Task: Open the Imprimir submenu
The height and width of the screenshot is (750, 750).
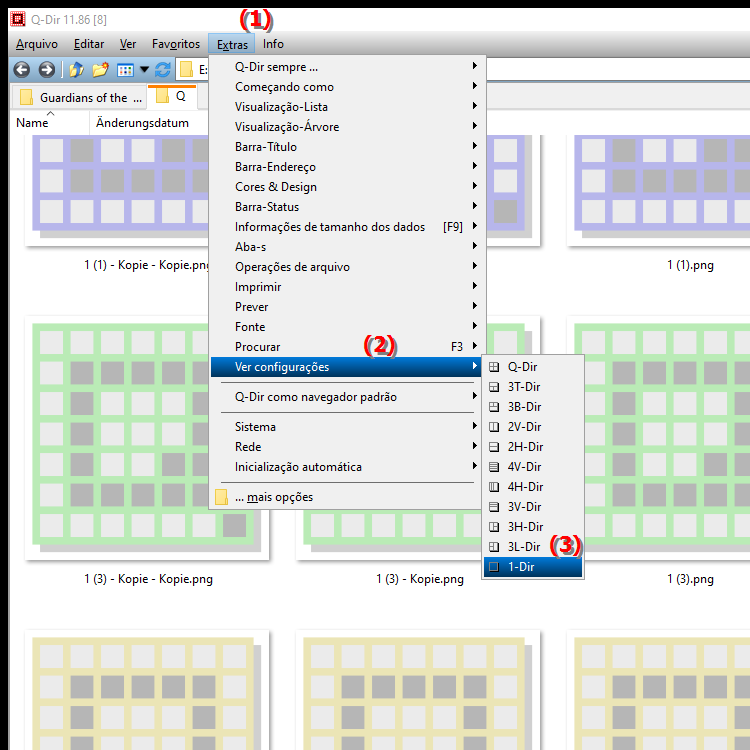Action: pyautogui.click(x=347, y=287)
